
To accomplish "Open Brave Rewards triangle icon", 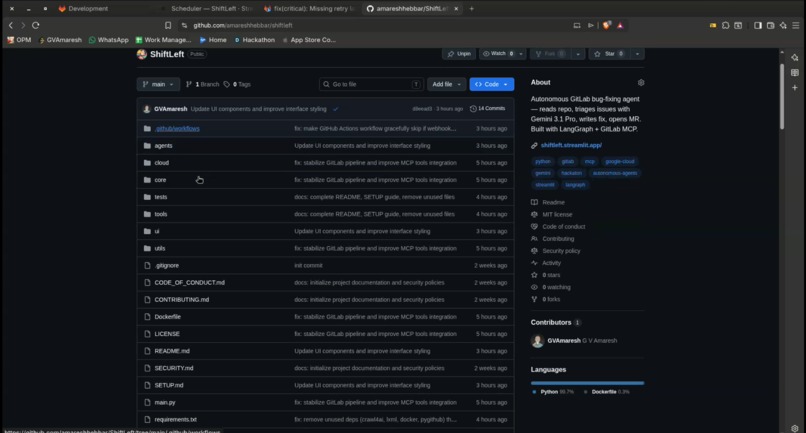I will (620, 25).
